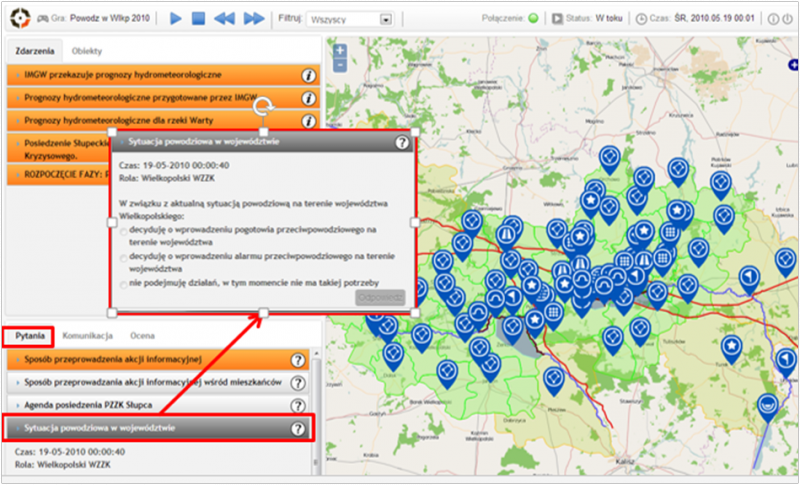
Task: Open the Ocena tab
Action: (143, 336)
